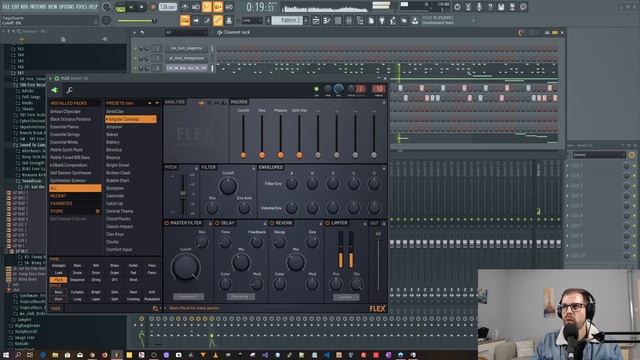Viewport: 640px width, 360px height.
Task: Click the record button
Action: click(153, 7)
